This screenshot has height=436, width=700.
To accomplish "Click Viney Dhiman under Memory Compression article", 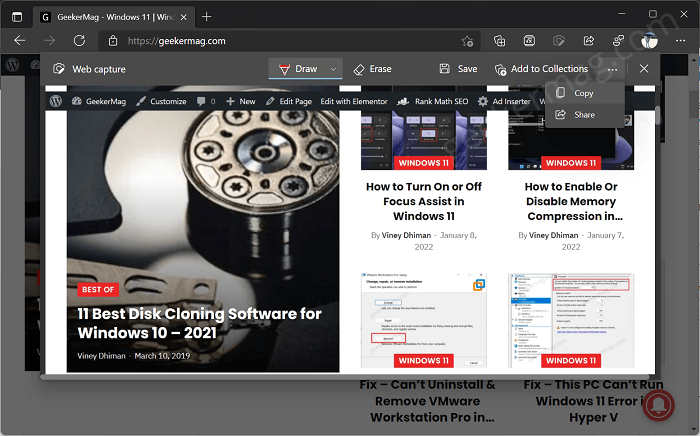I will 554,235.
